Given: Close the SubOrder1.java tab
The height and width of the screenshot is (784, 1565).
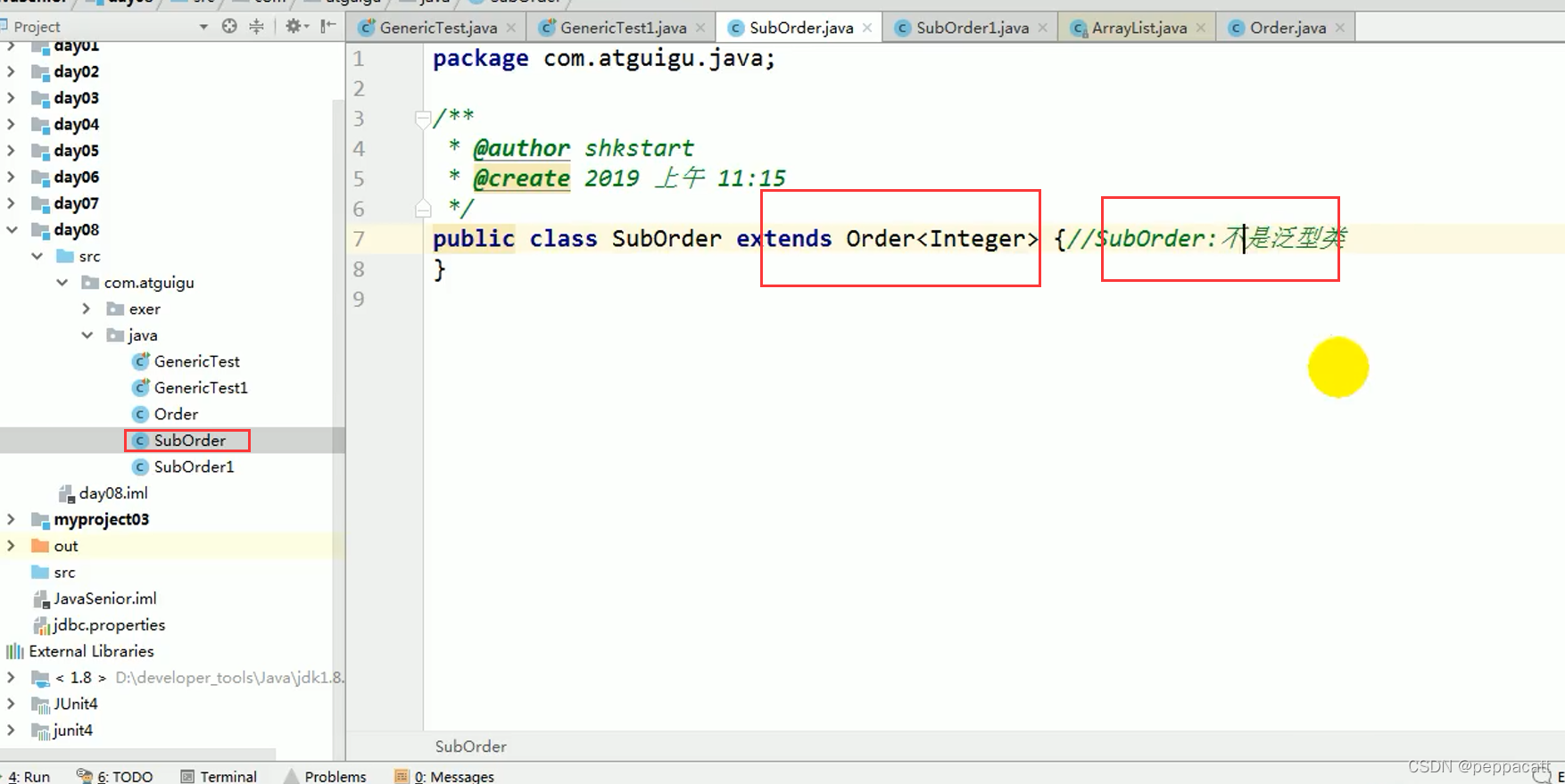Looking at the screenshot, I should click(1043, 28).
